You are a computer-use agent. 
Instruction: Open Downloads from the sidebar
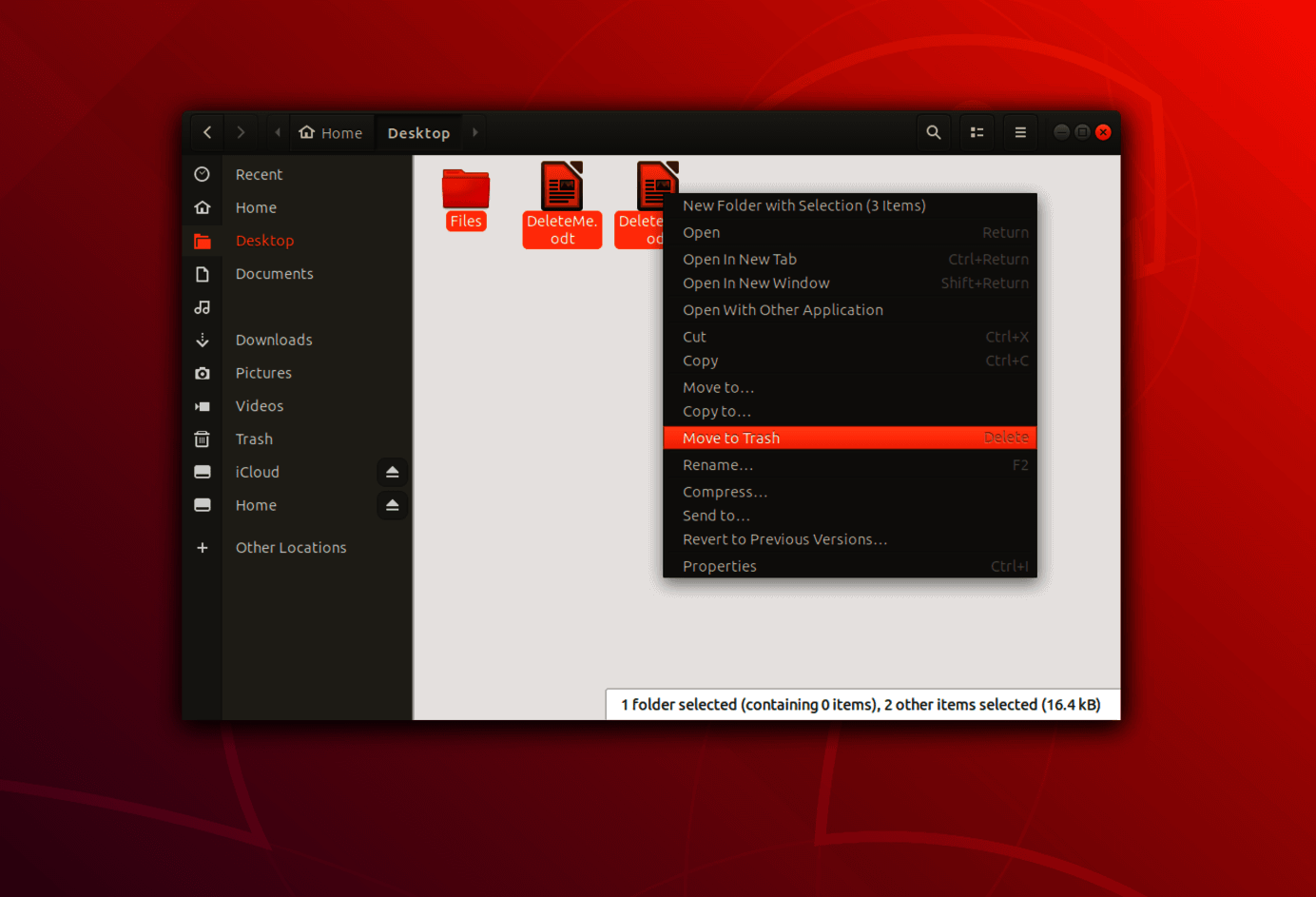coord(274,339)
